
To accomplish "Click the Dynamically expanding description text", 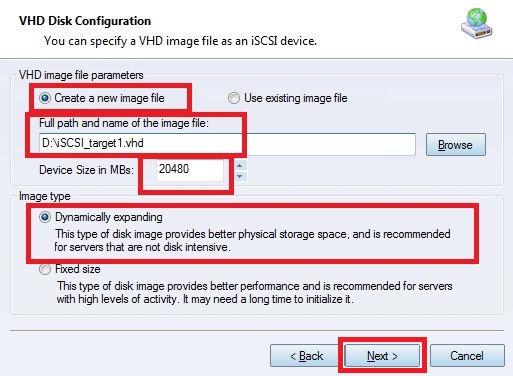I will pyautogui.click(x=252, y=240).
